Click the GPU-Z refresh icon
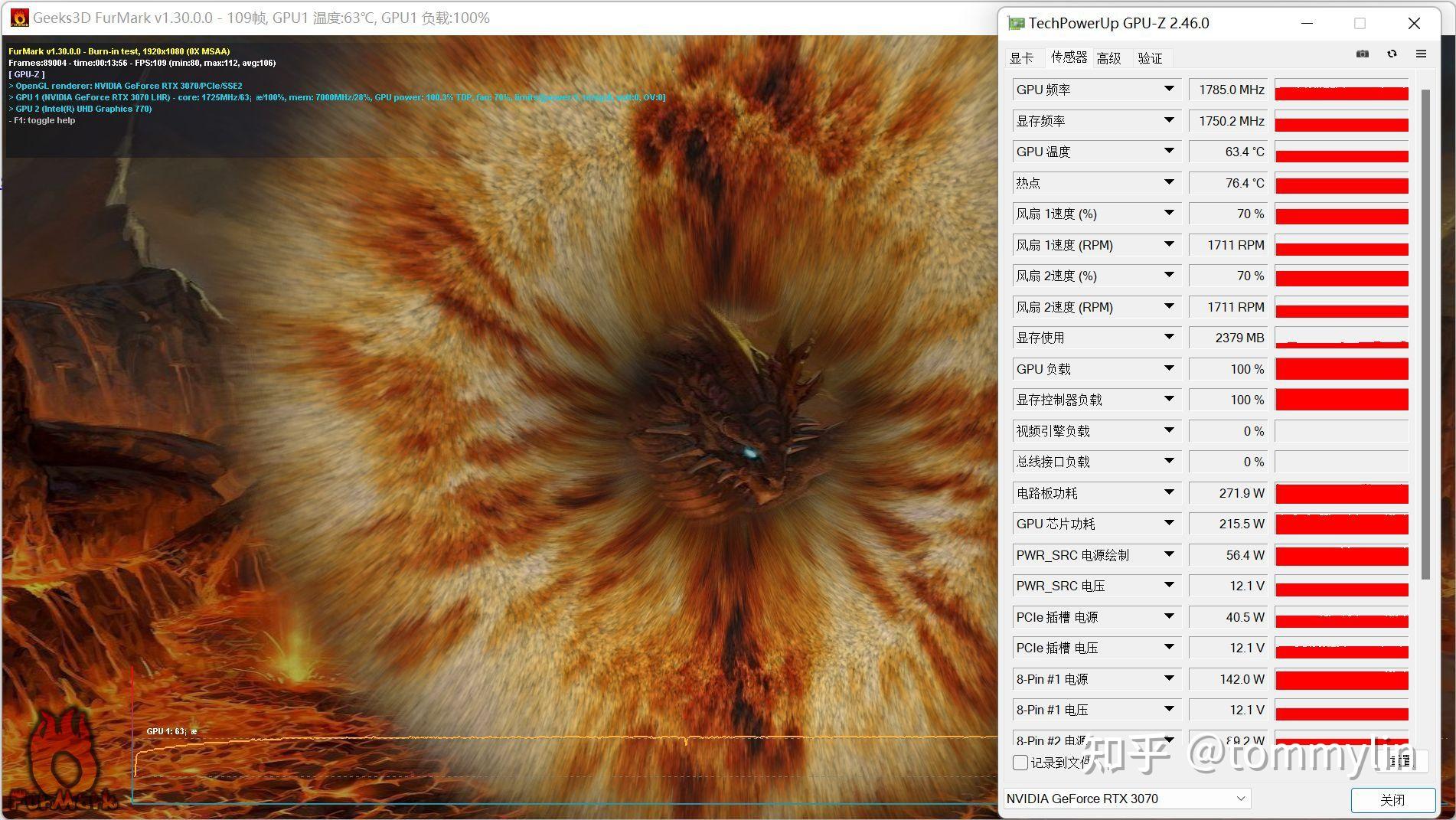Image resolution: width=1456 pixels, height=820 pixels. [1392, 54]
